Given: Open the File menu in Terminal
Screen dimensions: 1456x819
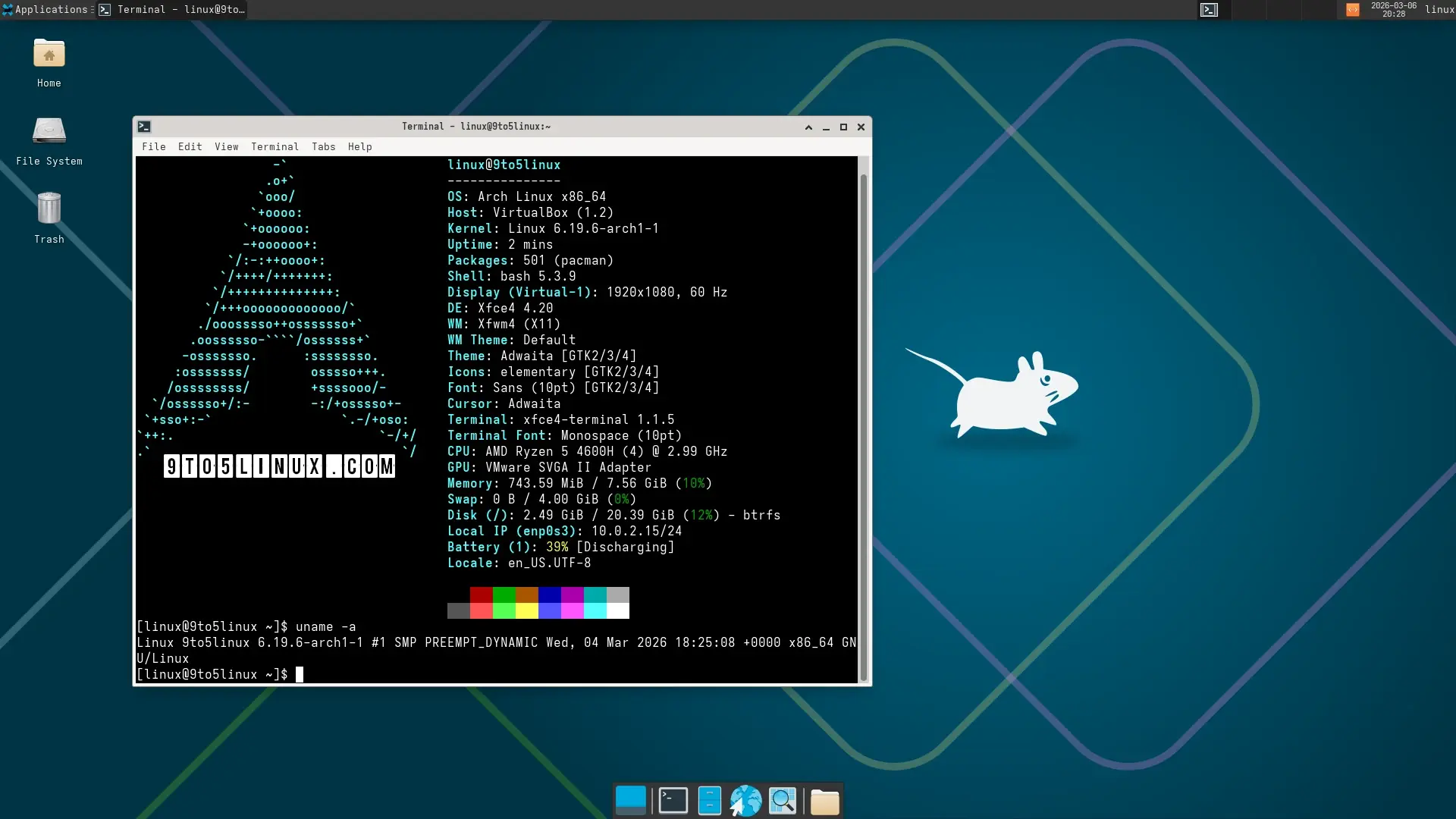Looking at the screenshot, I should pyautogui.click(x=153, y=147).
